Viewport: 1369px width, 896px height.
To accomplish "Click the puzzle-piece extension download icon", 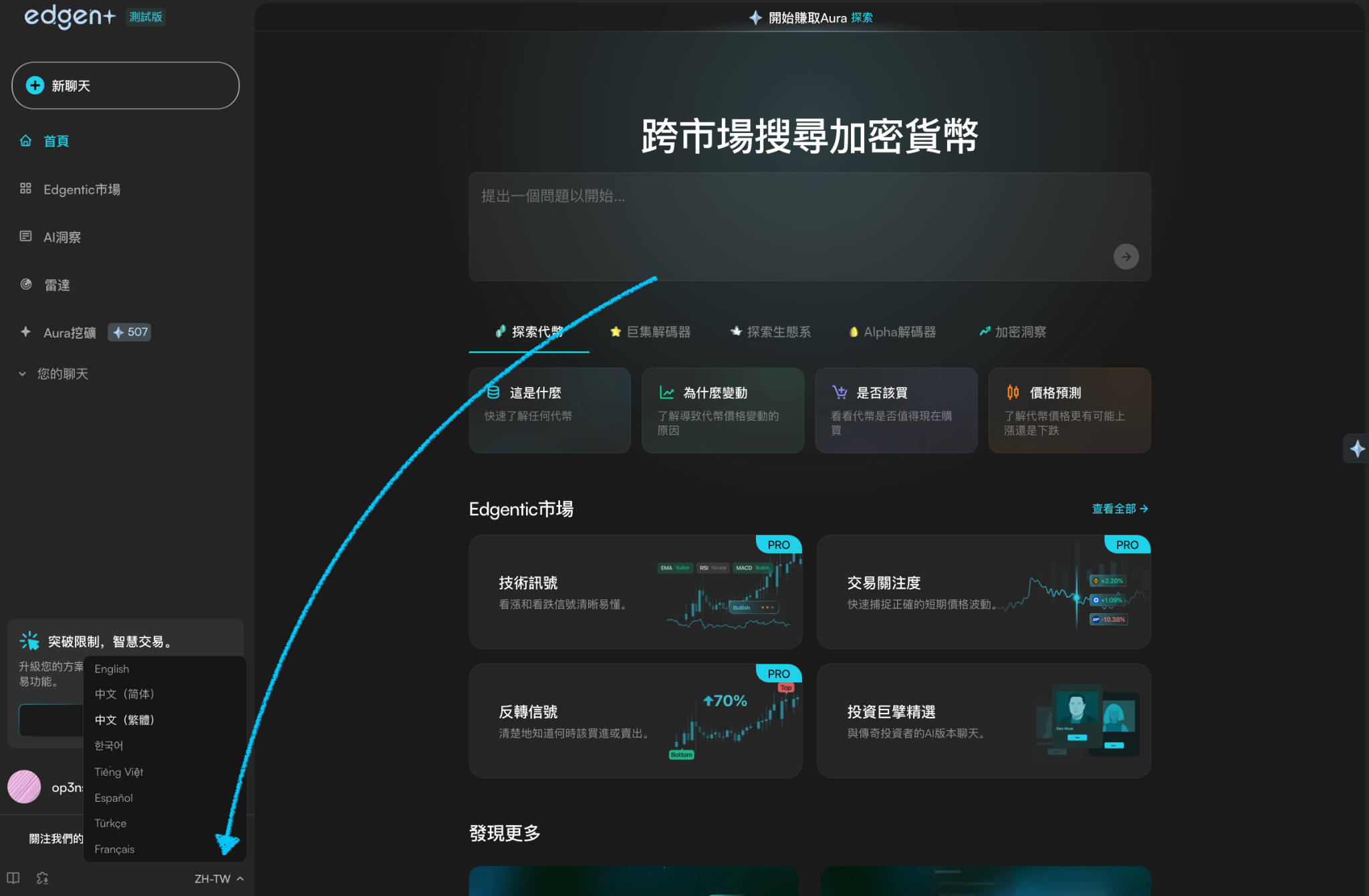I will pyautogui.click(x=43, y=878).
